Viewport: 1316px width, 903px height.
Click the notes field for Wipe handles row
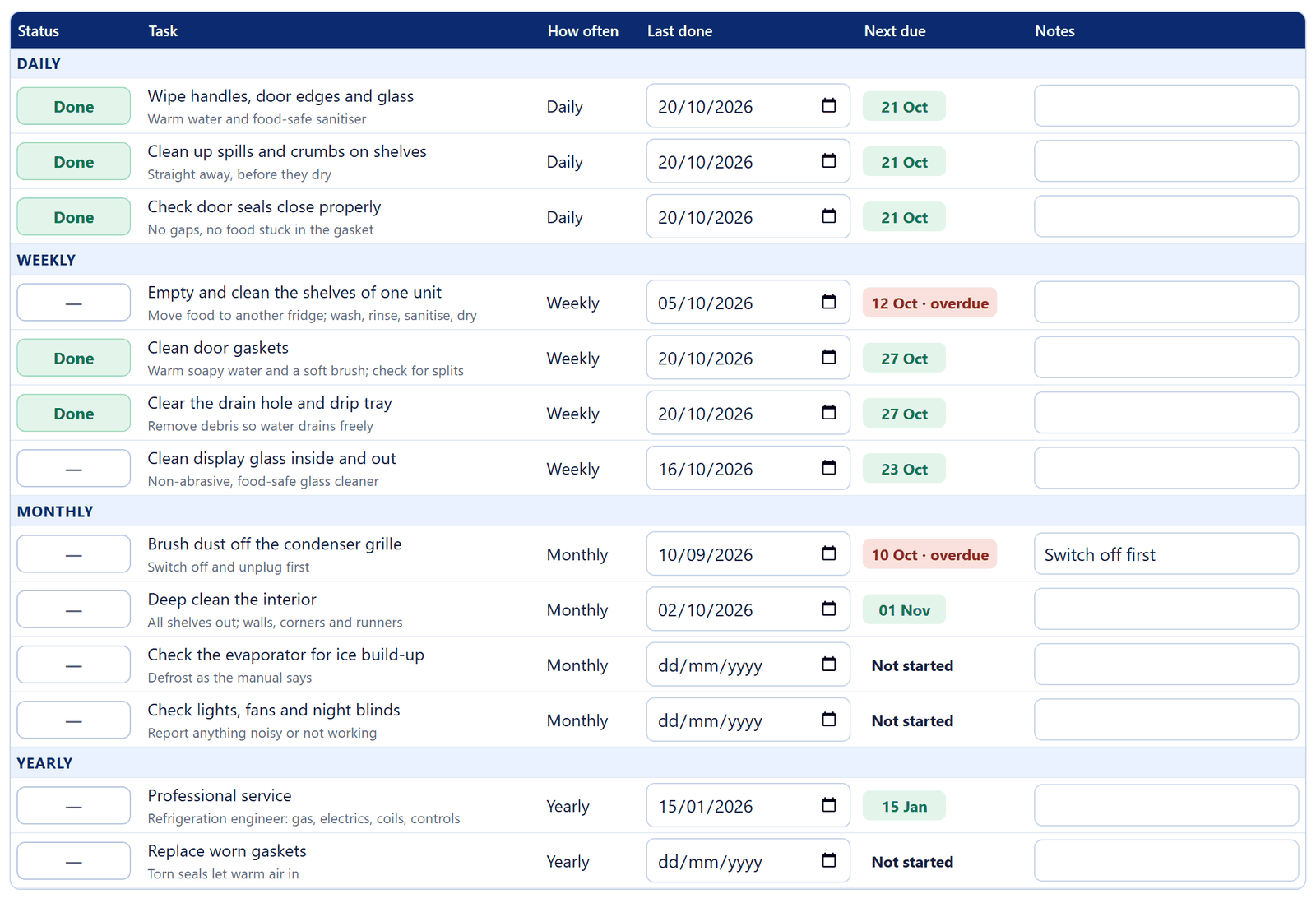tap(1166, 106)
